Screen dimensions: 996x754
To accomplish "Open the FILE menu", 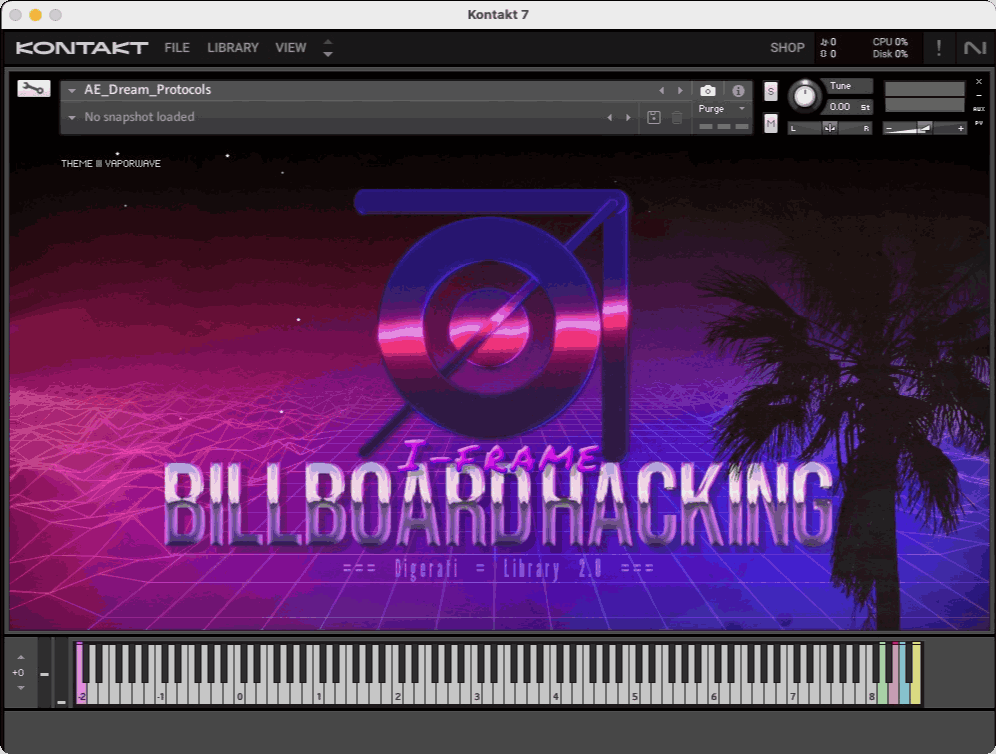I will coord(177,48).
